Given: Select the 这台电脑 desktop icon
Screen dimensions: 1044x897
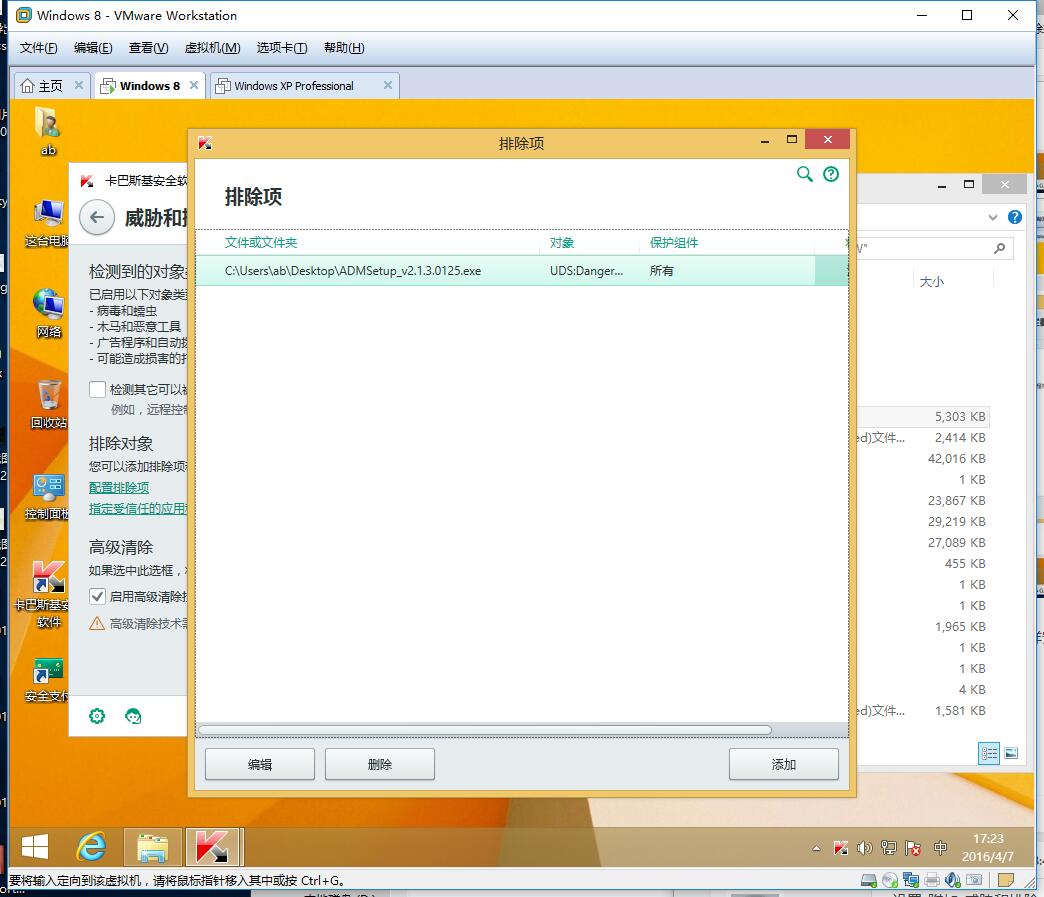Looking at the screenshot, I should coord(48,223).
